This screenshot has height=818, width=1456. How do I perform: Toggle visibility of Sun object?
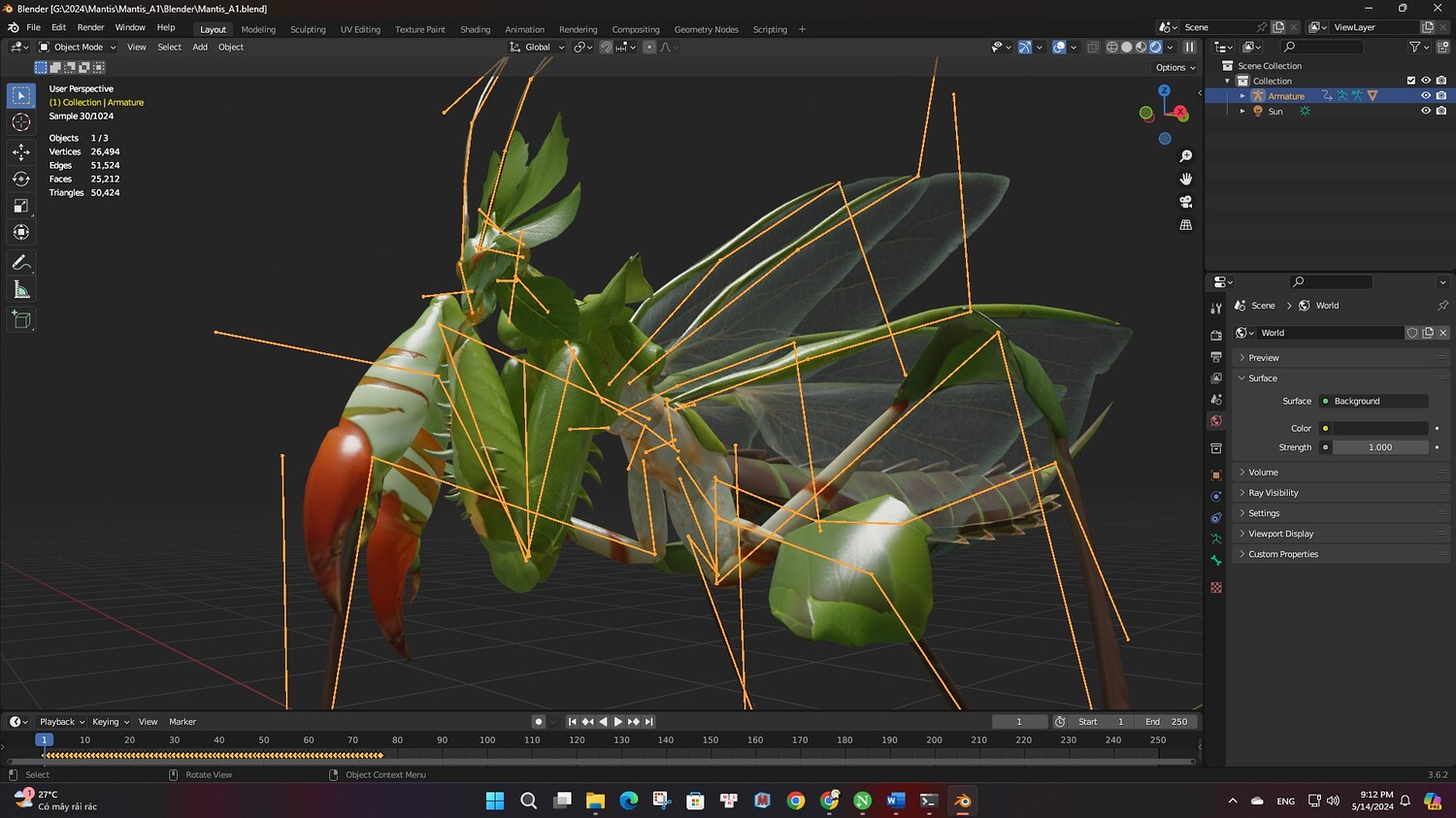pyautogui.click(x=1426, y=112)
